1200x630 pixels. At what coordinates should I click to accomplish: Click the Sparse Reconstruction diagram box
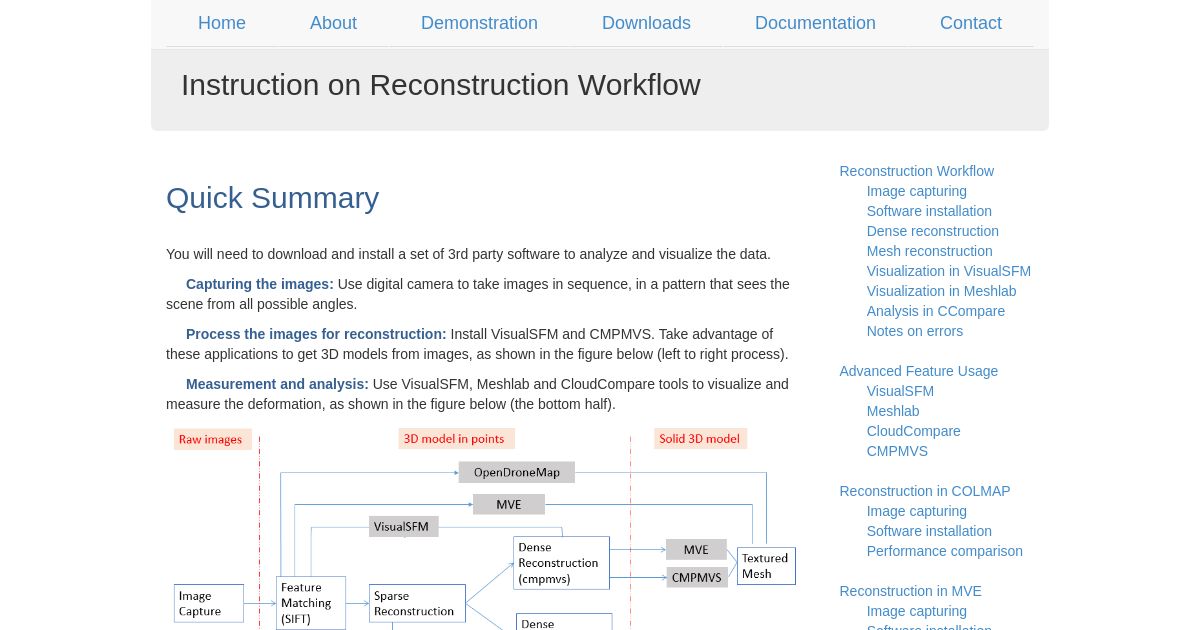click(417, 603)
